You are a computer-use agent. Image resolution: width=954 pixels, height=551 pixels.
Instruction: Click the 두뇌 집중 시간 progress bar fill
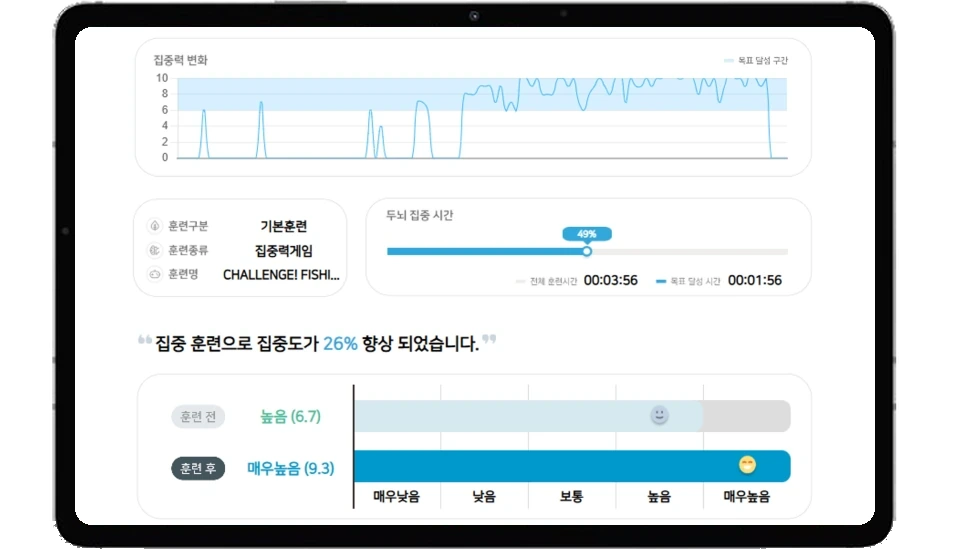[487, 251]
